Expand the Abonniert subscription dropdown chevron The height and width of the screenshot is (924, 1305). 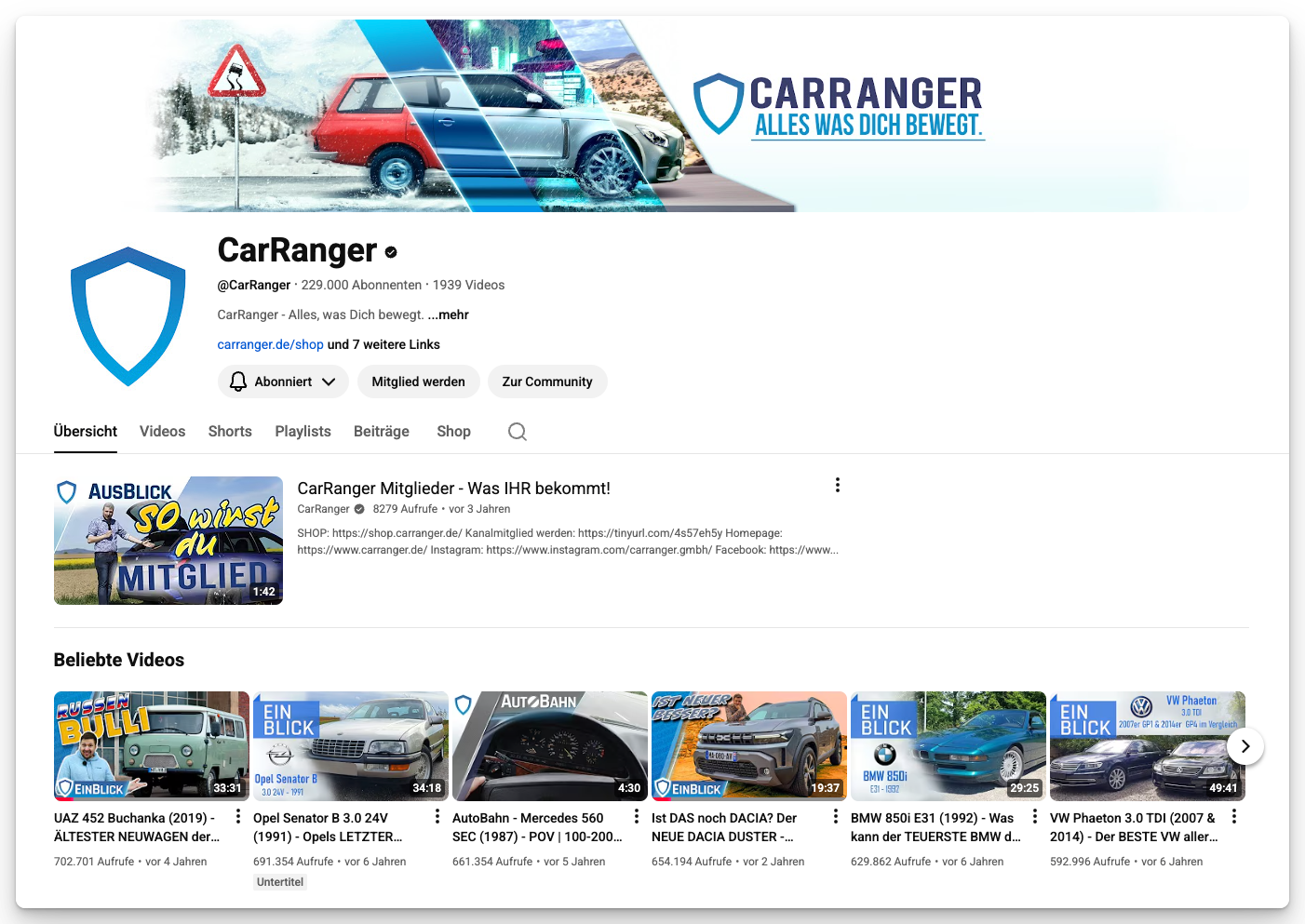coord(329,382)
